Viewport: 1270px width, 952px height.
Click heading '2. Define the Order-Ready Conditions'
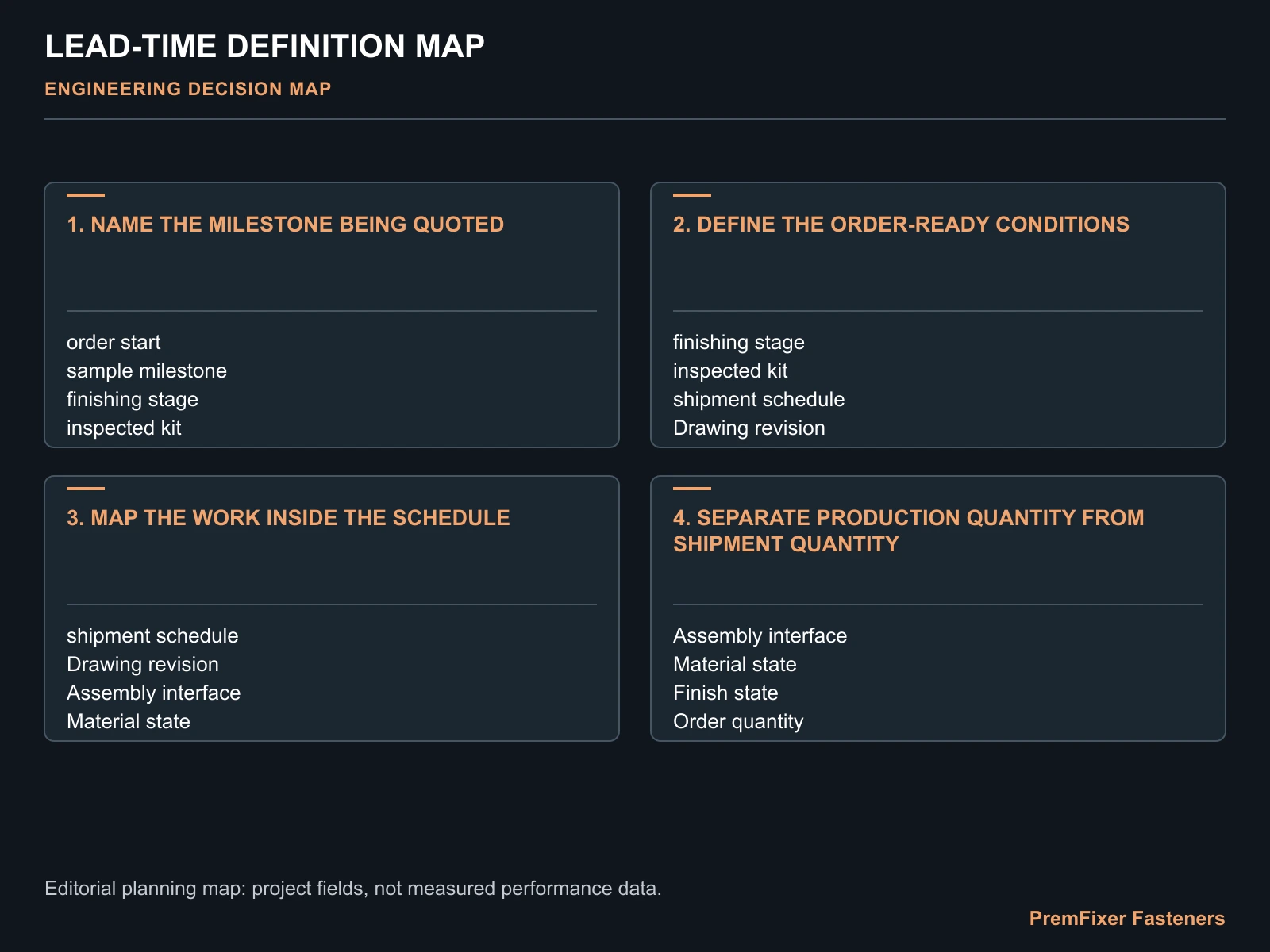[901, 225]
